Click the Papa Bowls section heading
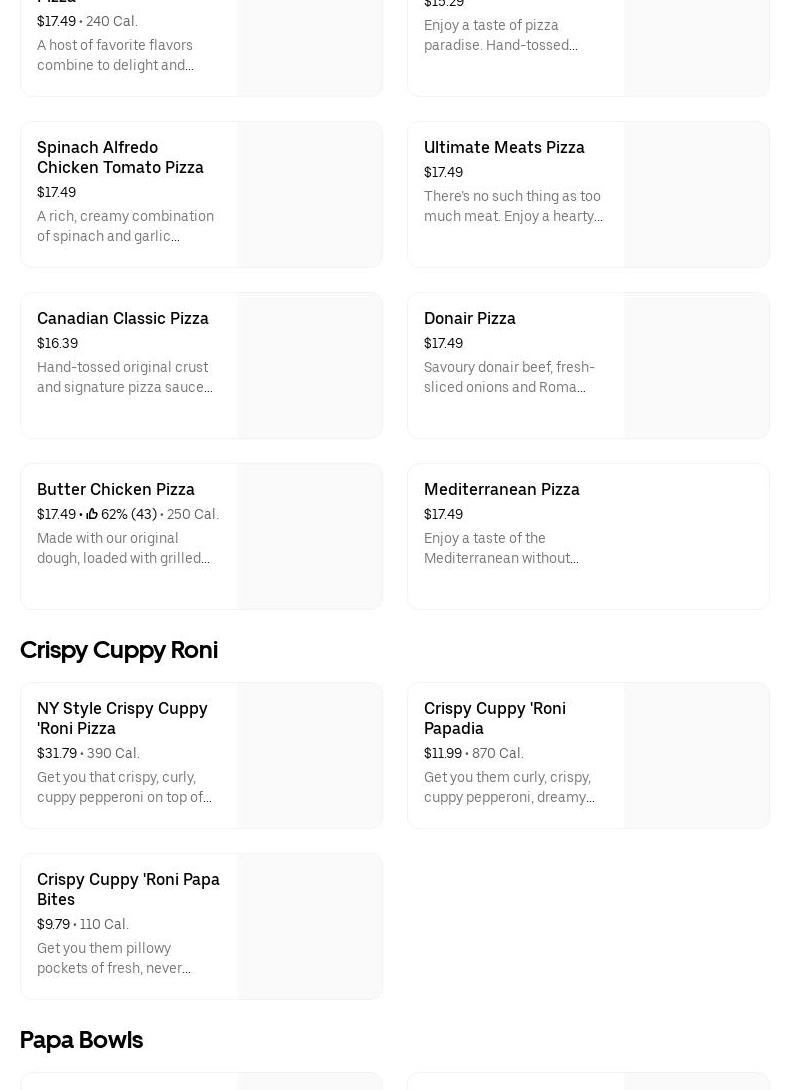 [82, 1040]
